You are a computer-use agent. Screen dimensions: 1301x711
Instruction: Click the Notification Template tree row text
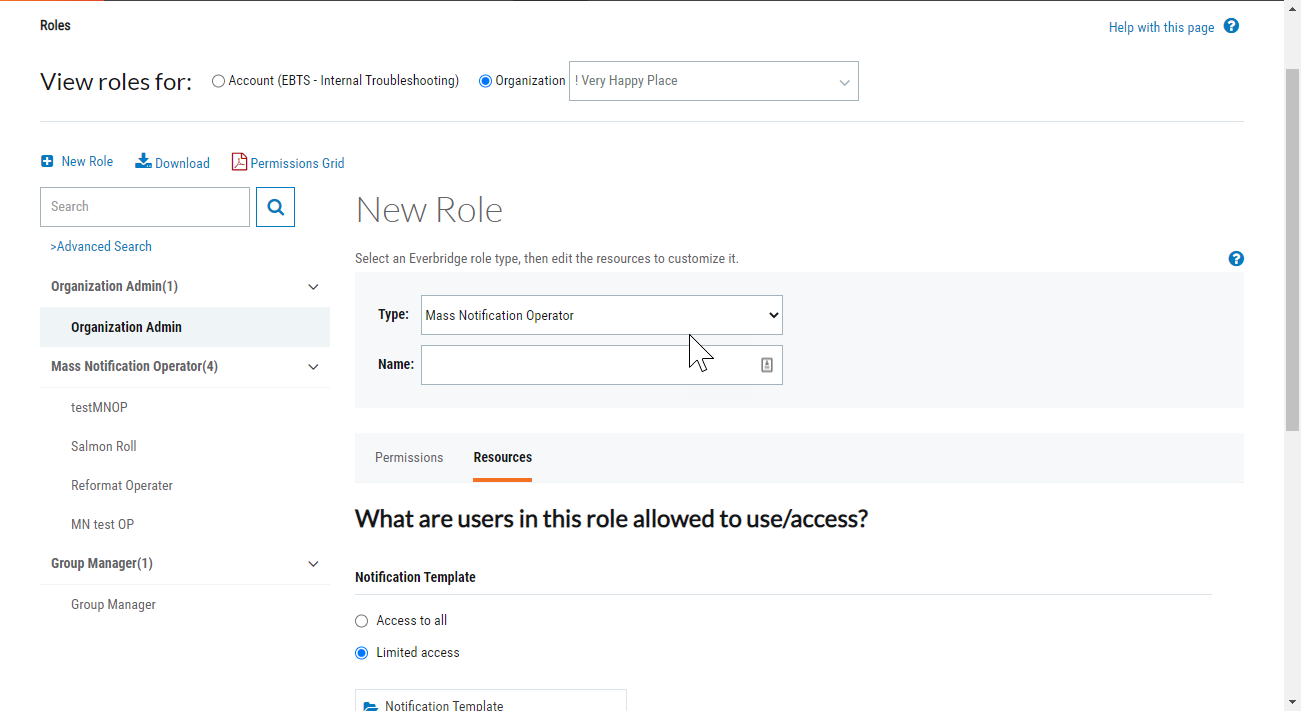pyautogui.click(x=444, y=705)
